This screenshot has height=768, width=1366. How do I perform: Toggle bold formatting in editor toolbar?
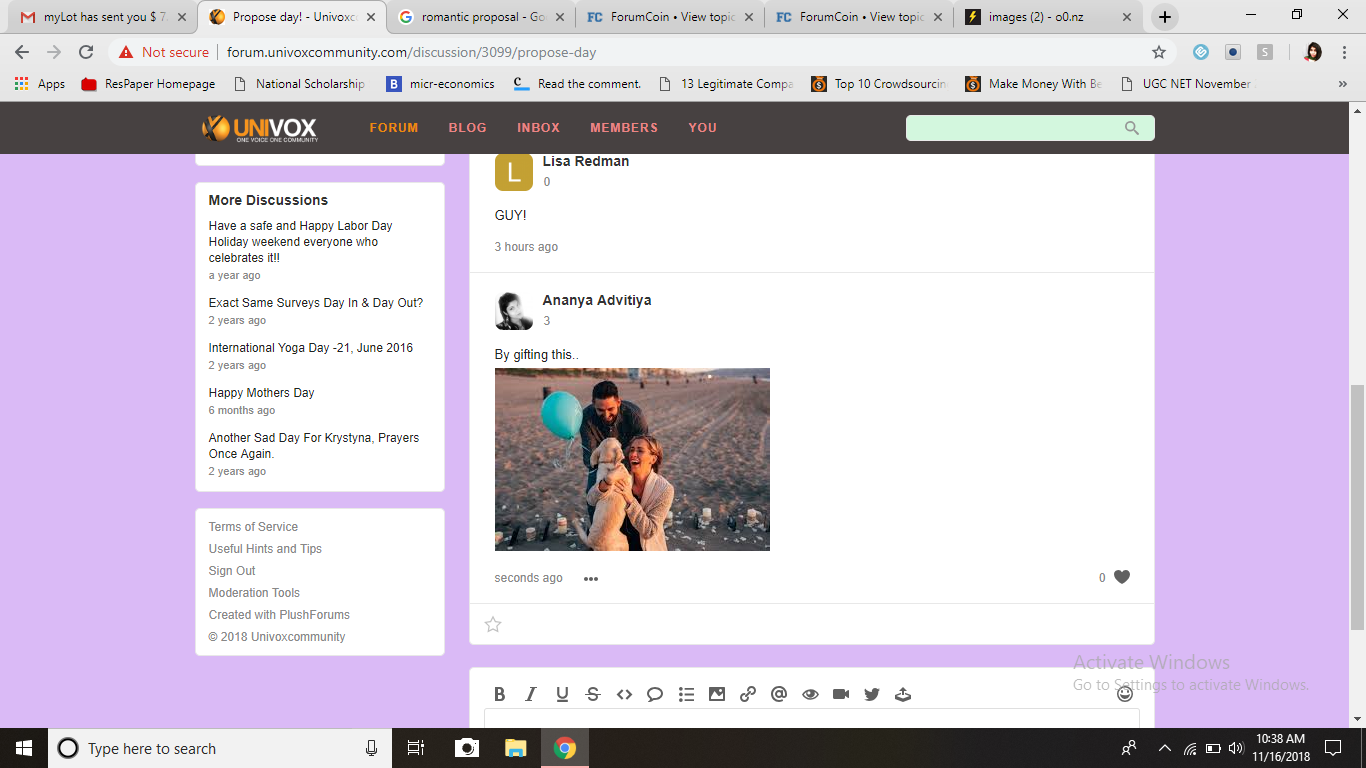(500, 694)
